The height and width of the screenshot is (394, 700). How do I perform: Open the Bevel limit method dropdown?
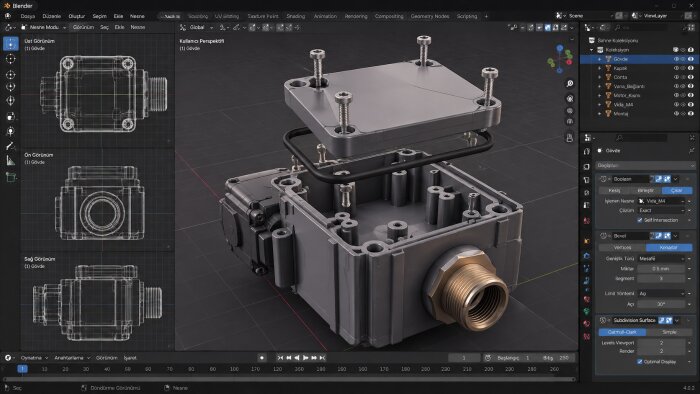[661, 293]
